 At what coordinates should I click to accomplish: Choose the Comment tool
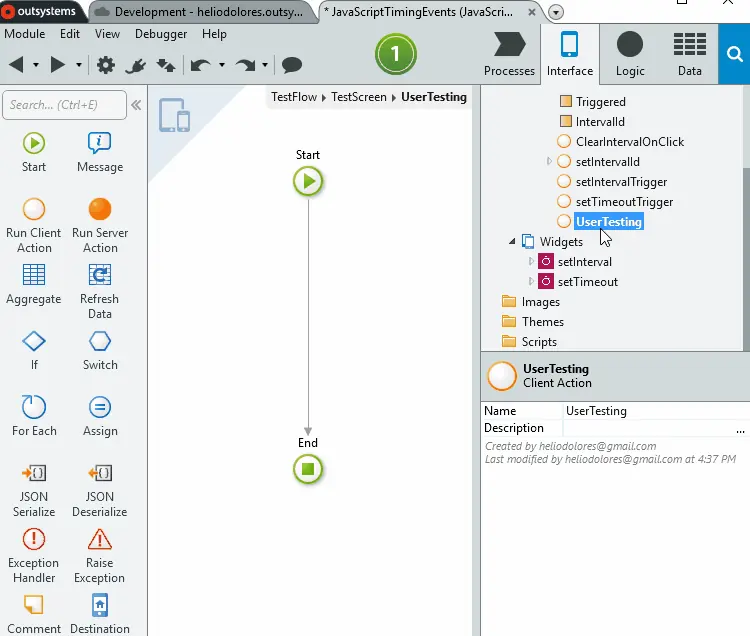[33, 614]
